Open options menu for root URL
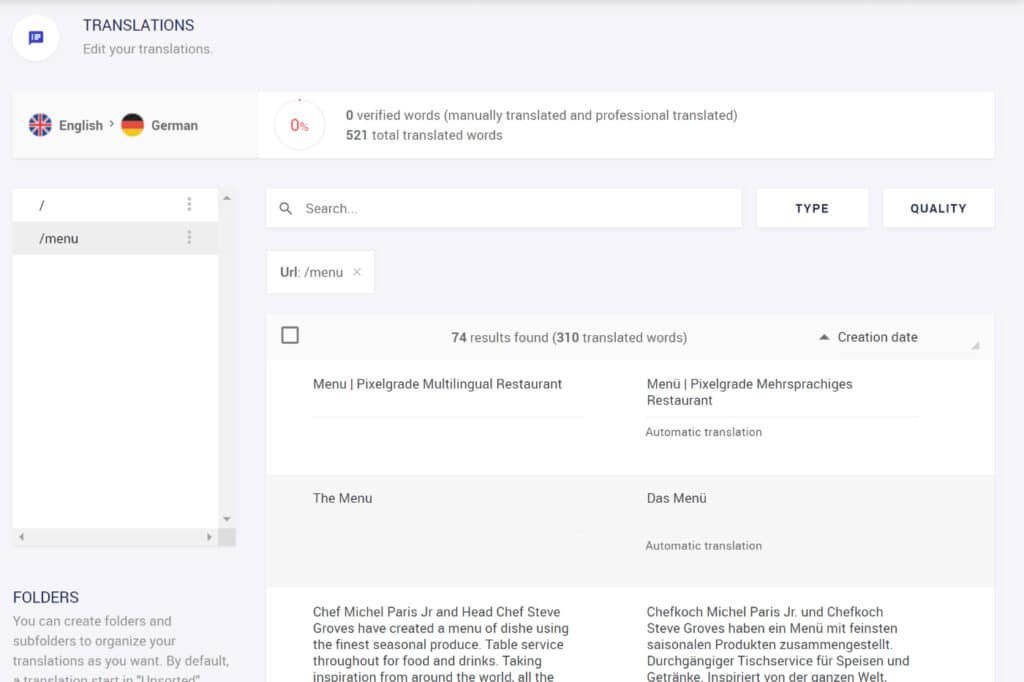The image size is (1024, 682). pyautogui.click(x=189, y=204)
